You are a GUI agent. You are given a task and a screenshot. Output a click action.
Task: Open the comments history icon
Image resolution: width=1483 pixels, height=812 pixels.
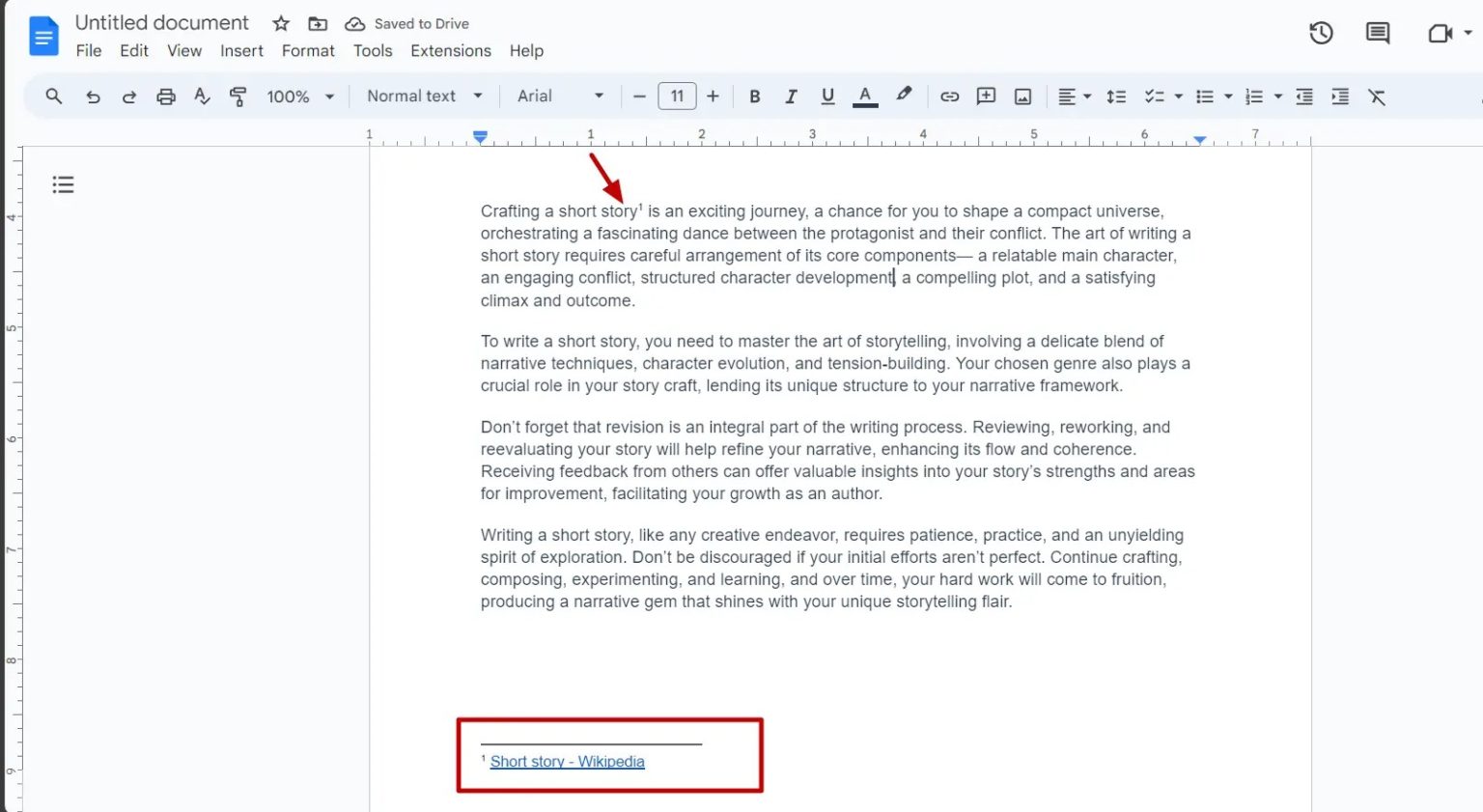pyautogui.click(x=1377, y=34)
